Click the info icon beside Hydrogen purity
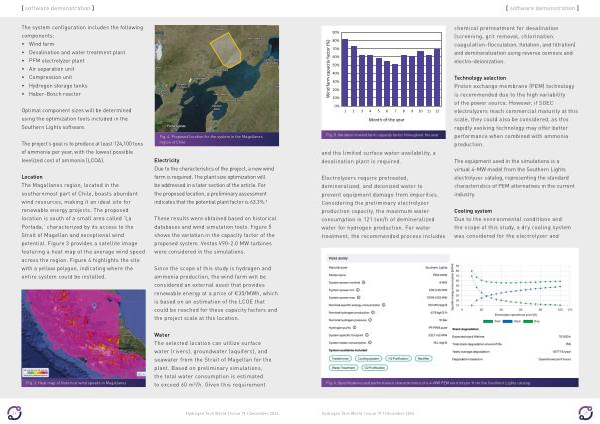 pos(355,327)
